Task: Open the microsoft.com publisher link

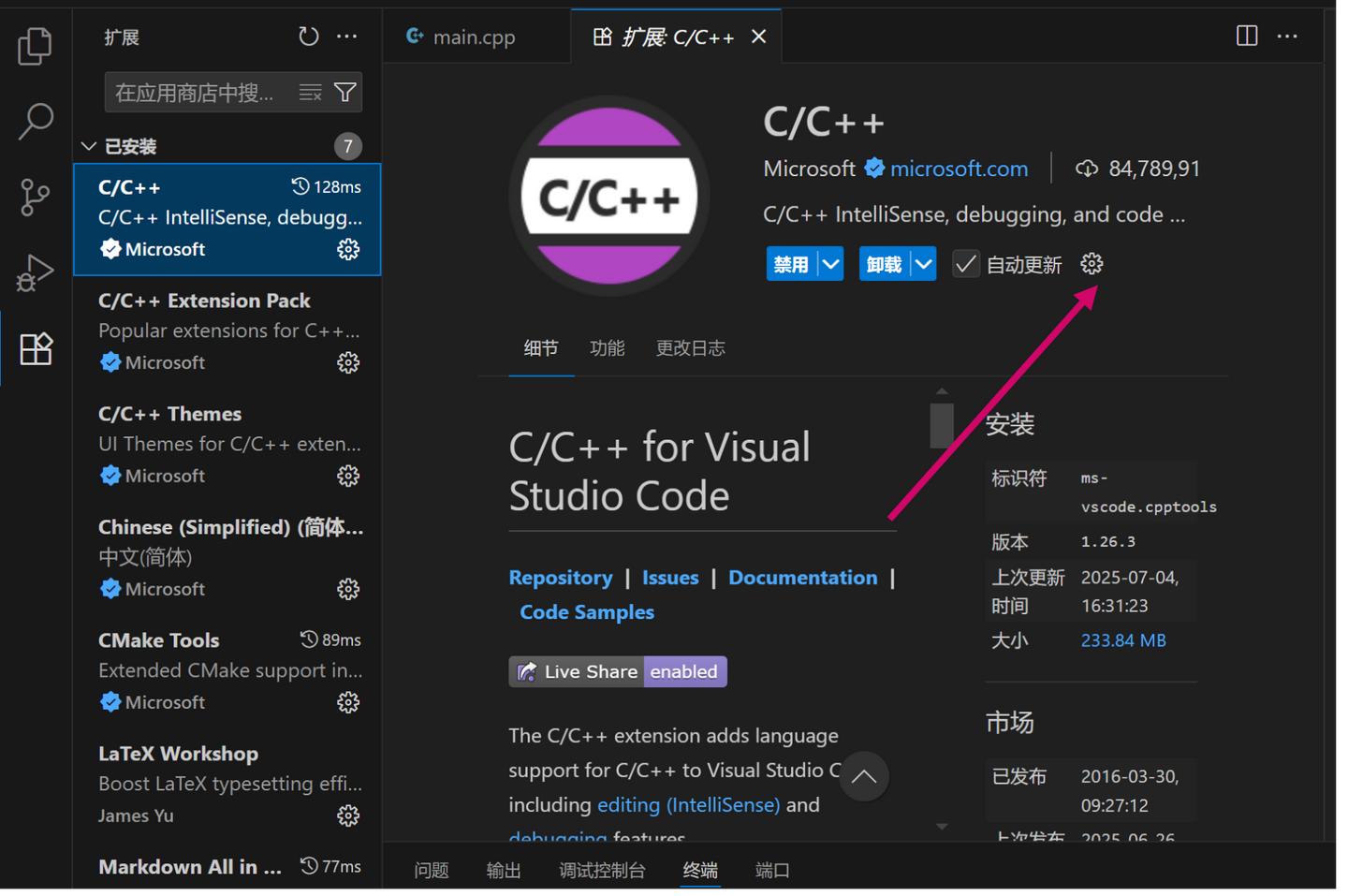Action: click(959, 169)
